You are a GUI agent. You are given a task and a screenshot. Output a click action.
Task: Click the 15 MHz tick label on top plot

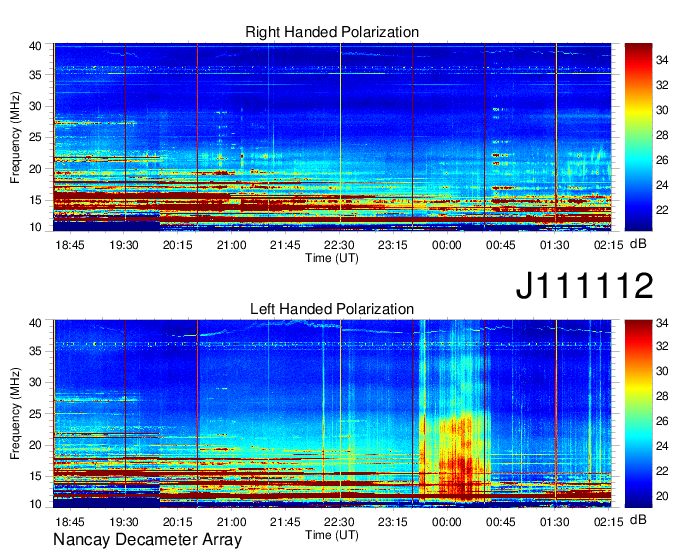coord(35,200)
